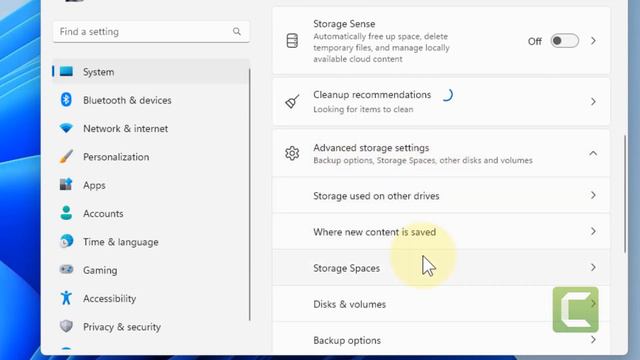Open Cleanup recommendations chevron arrow
640x360 pixels.
pos(593,102)
